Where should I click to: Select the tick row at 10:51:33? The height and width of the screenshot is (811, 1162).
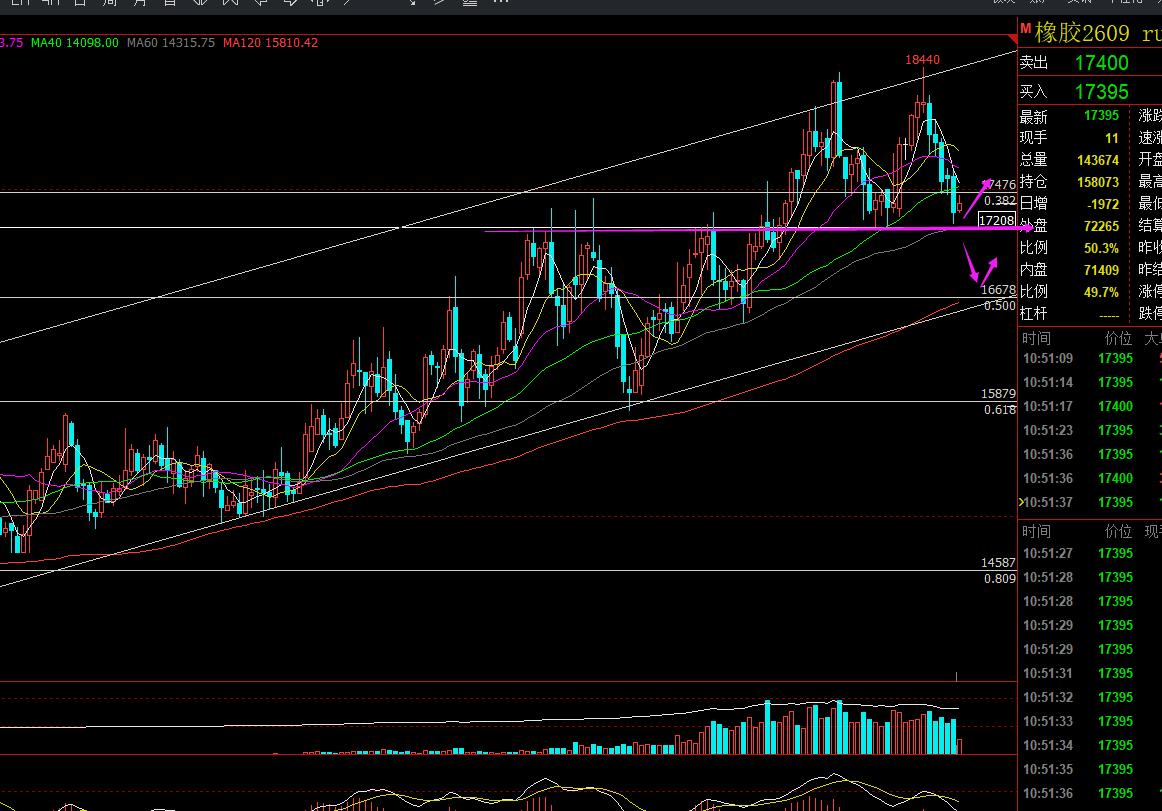[x=1090, y=721]
